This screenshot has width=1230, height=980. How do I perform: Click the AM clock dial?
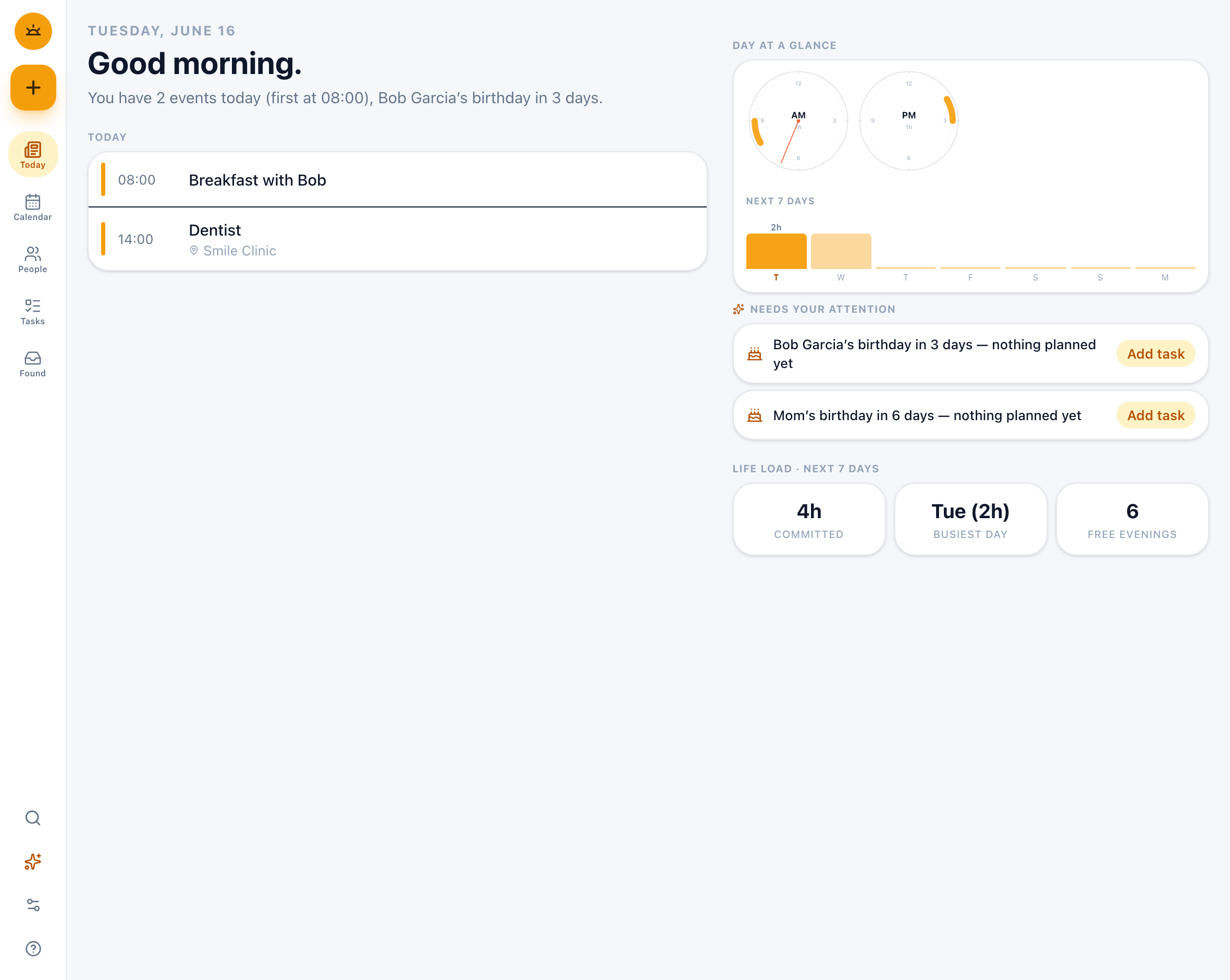tap(798, 121)
